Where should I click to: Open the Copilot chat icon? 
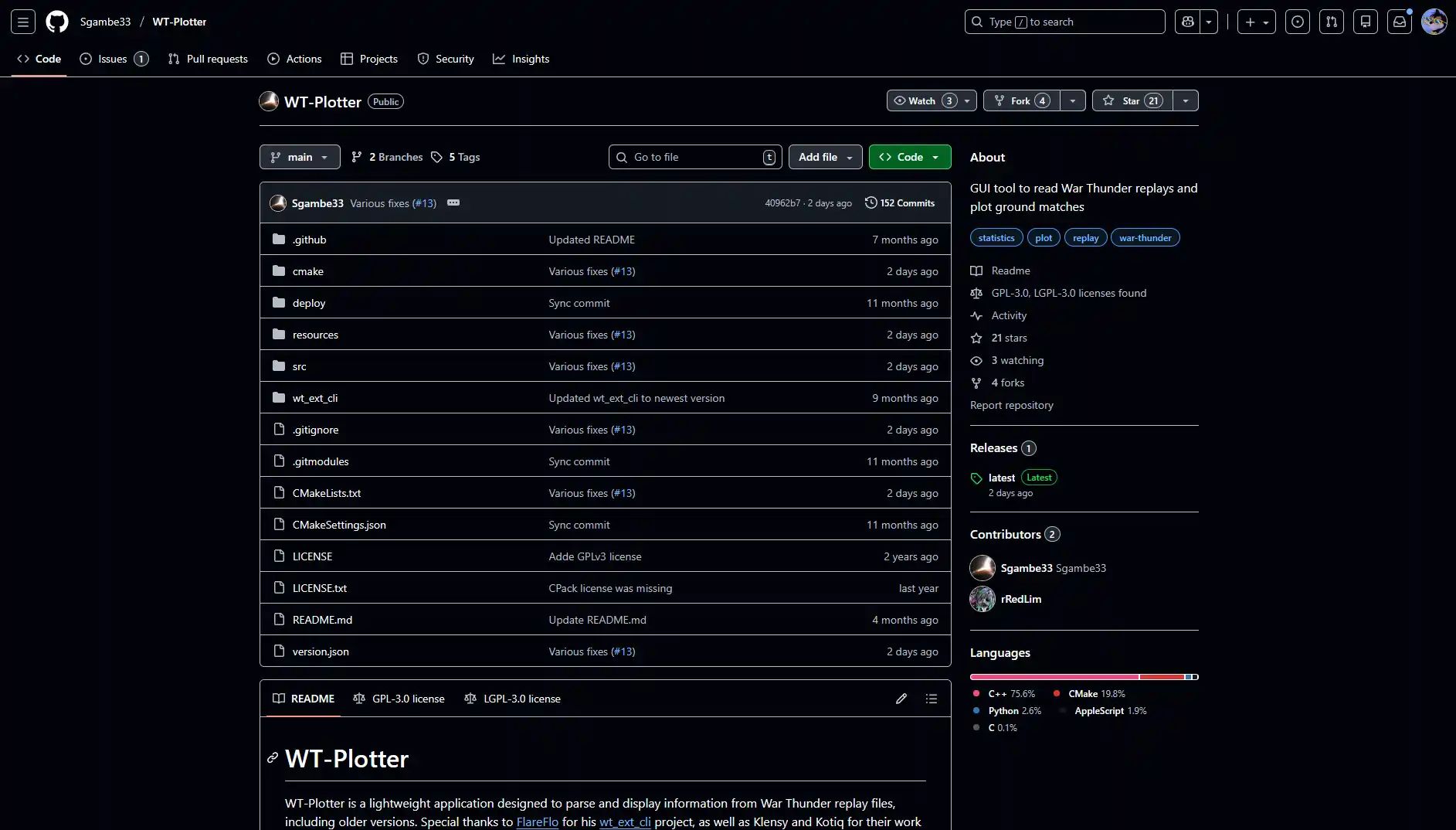1188,22
